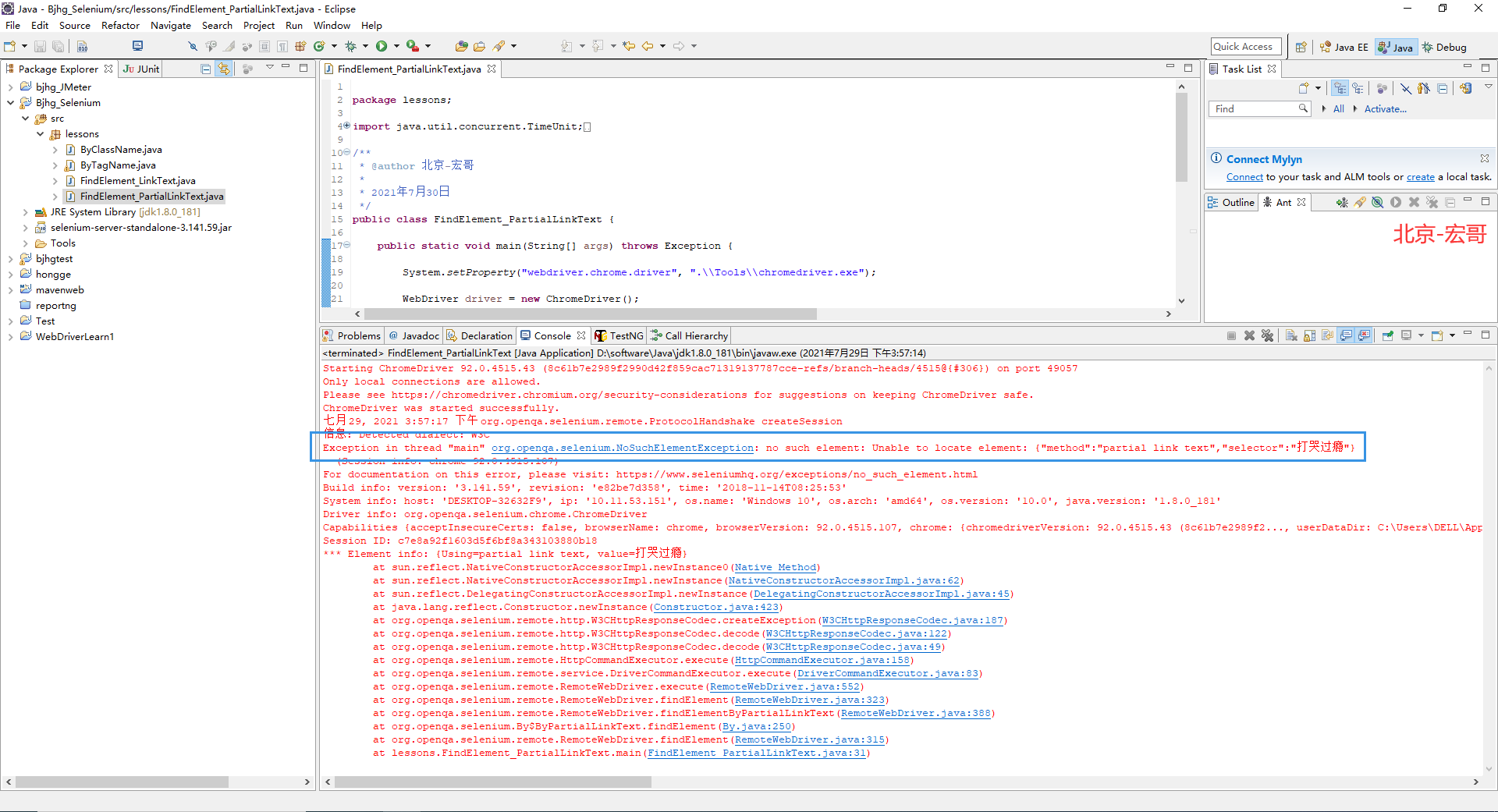The image size is (1498, 812).
Task: Switch to the TestNG tab
Action: (619, 336)
